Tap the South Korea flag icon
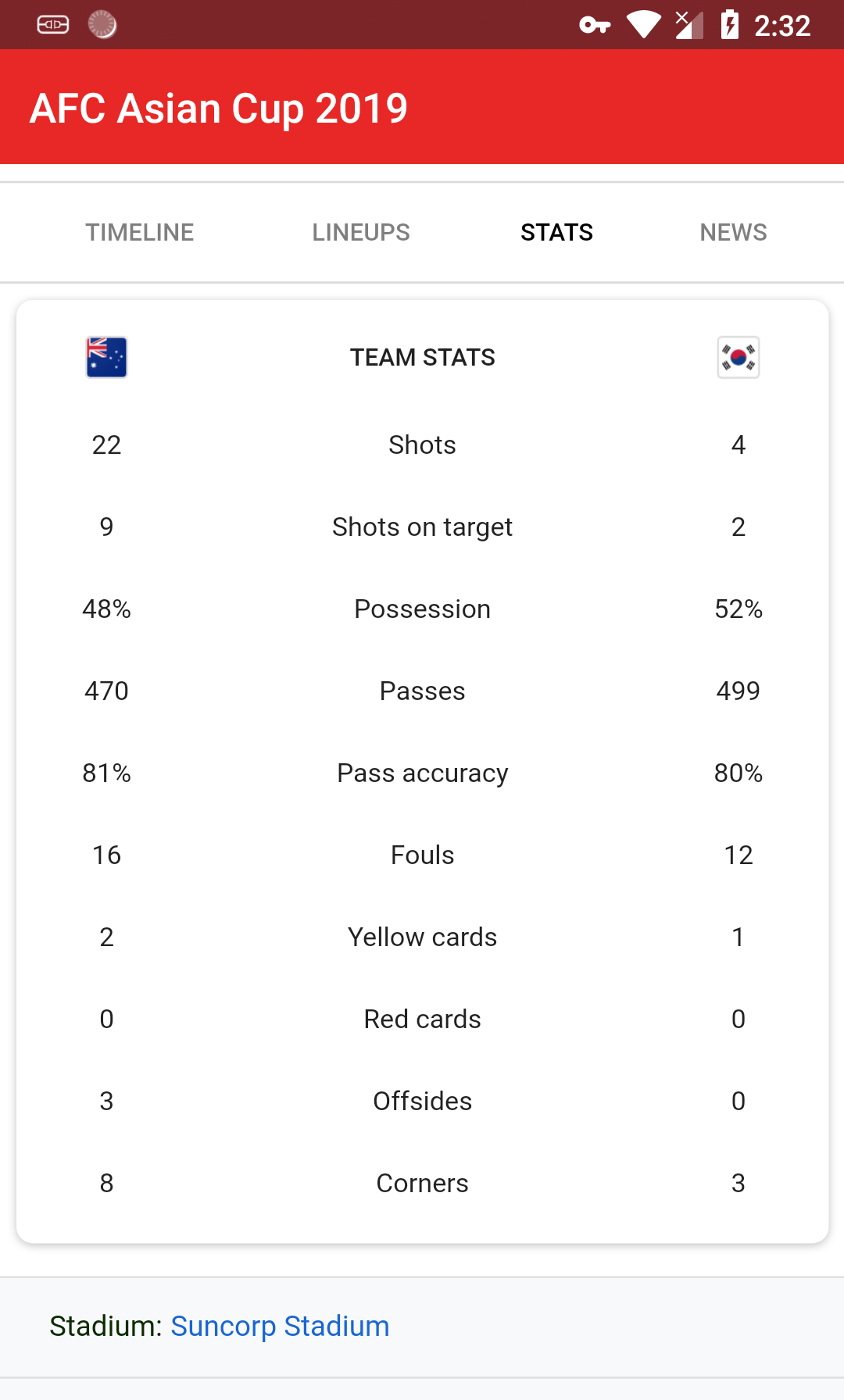 point(738,358)
